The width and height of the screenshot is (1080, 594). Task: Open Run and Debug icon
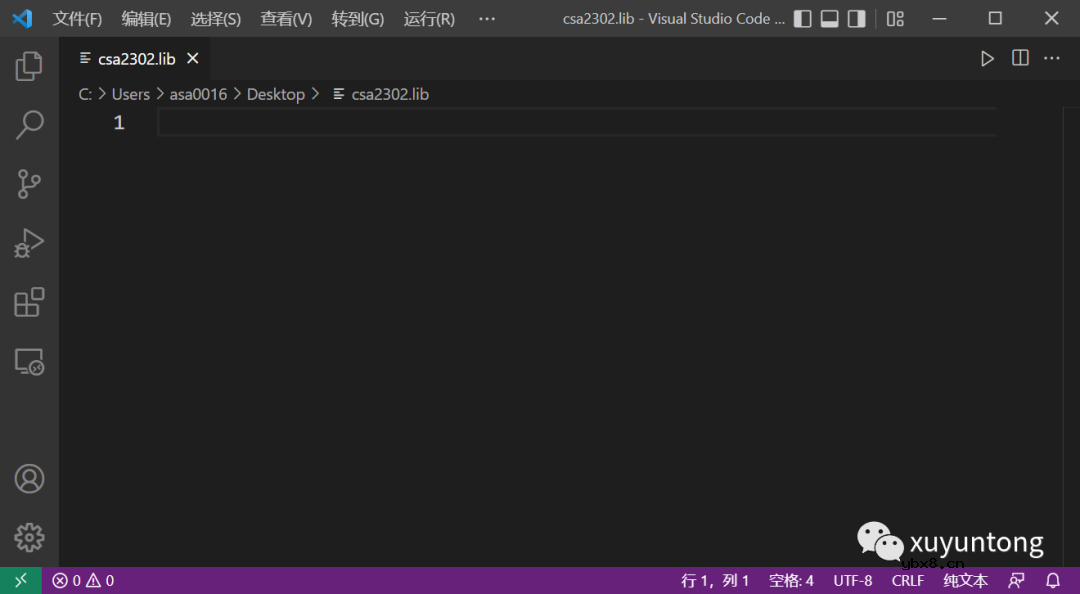tap(29, 242)
